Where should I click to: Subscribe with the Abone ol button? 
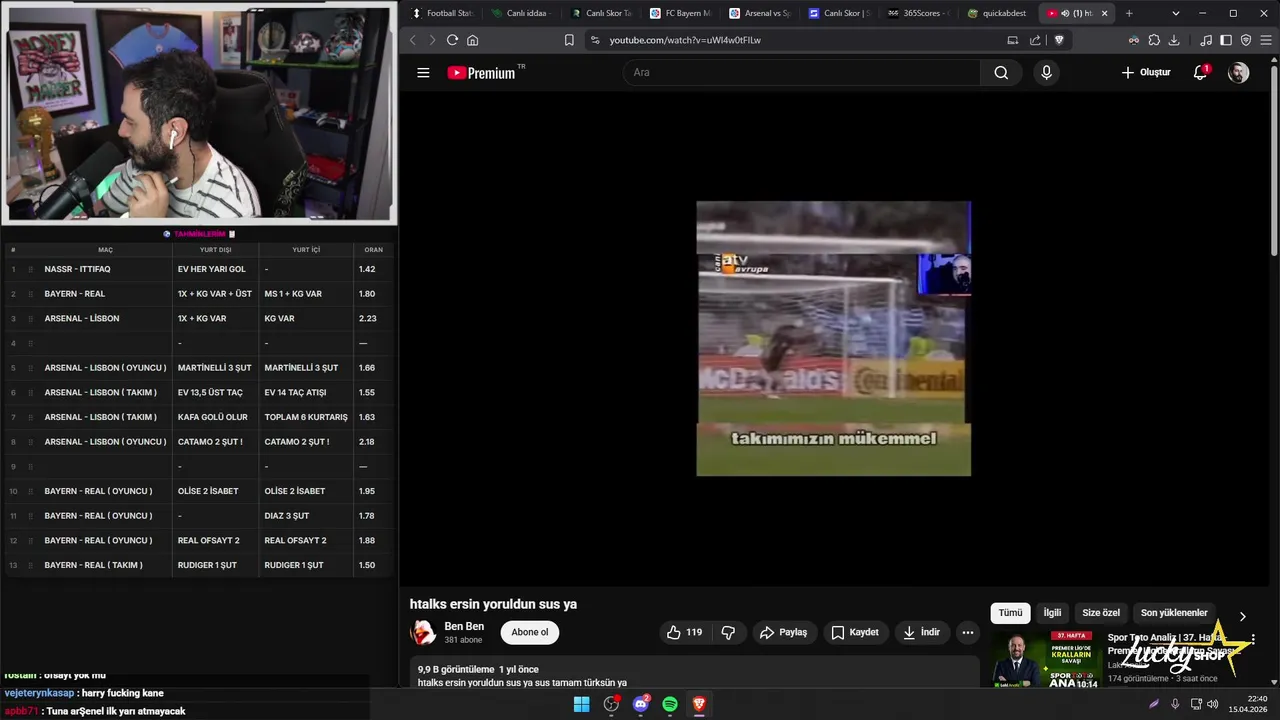(x=530, y=632)
